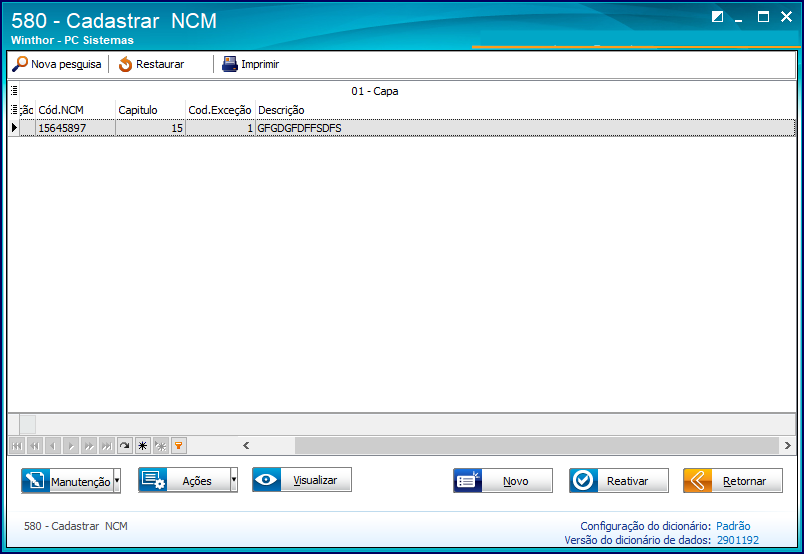
Task: Click the row indicator arrow of first row
Action: [14, 128]
